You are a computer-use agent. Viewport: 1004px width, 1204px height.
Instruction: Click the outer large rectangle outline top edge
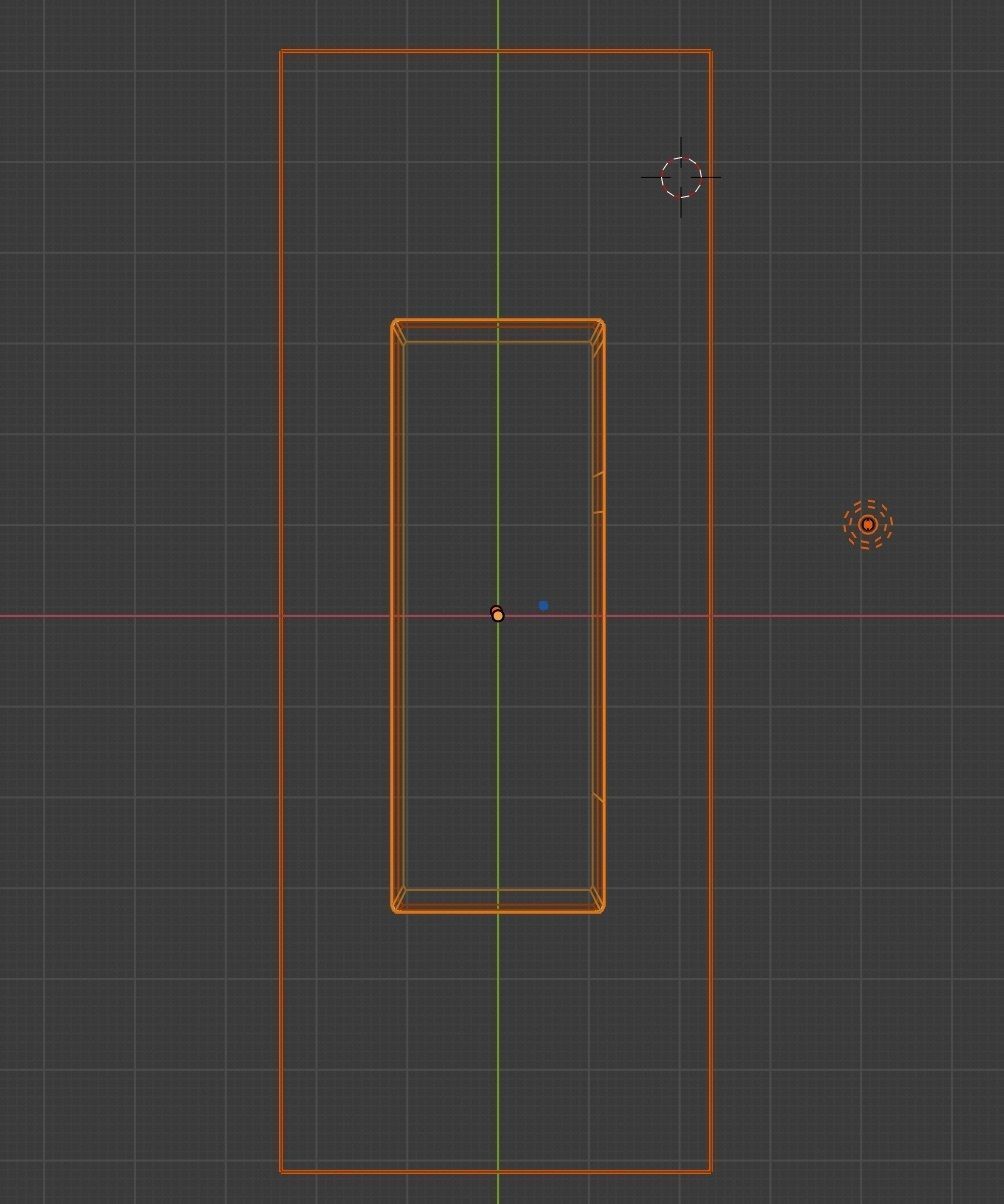coord(496,51)
